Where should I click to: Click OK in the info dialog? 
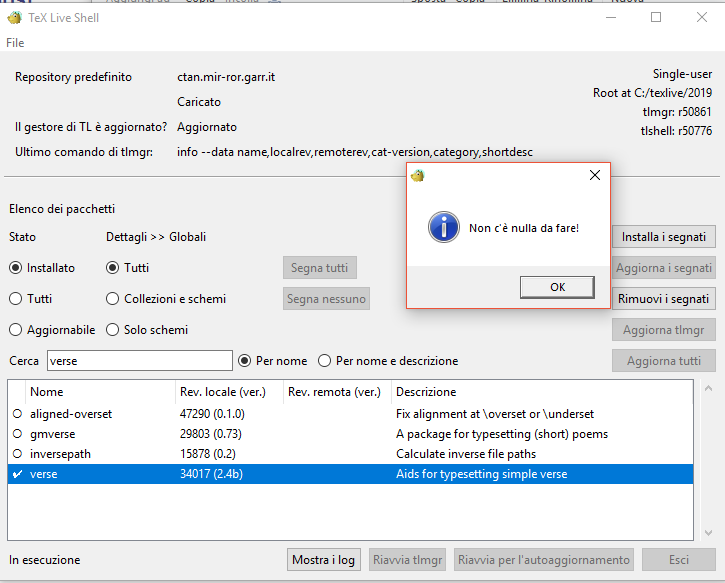(x=557, y=287)
